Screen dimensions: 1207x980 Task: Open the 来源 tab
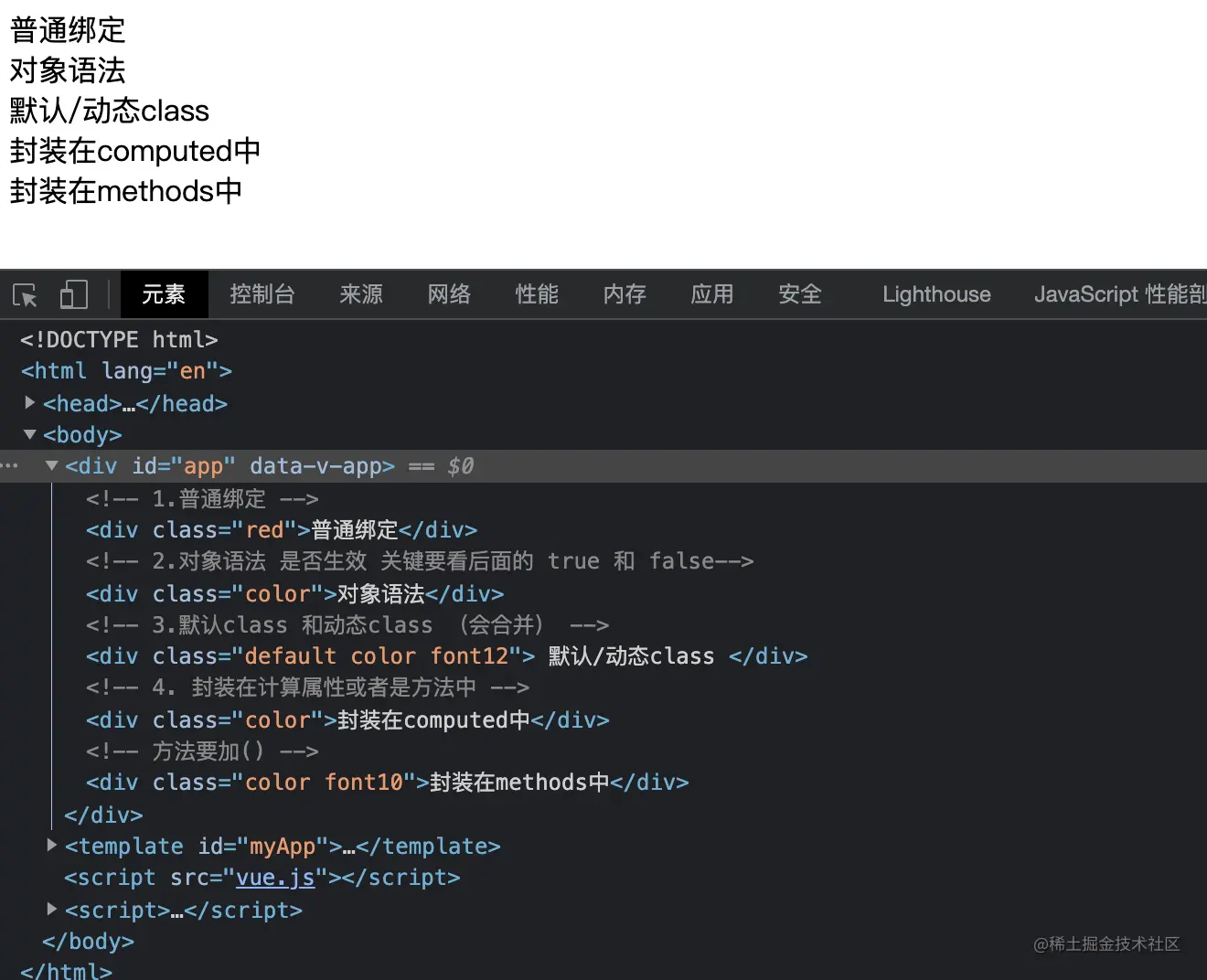point(361,294)
